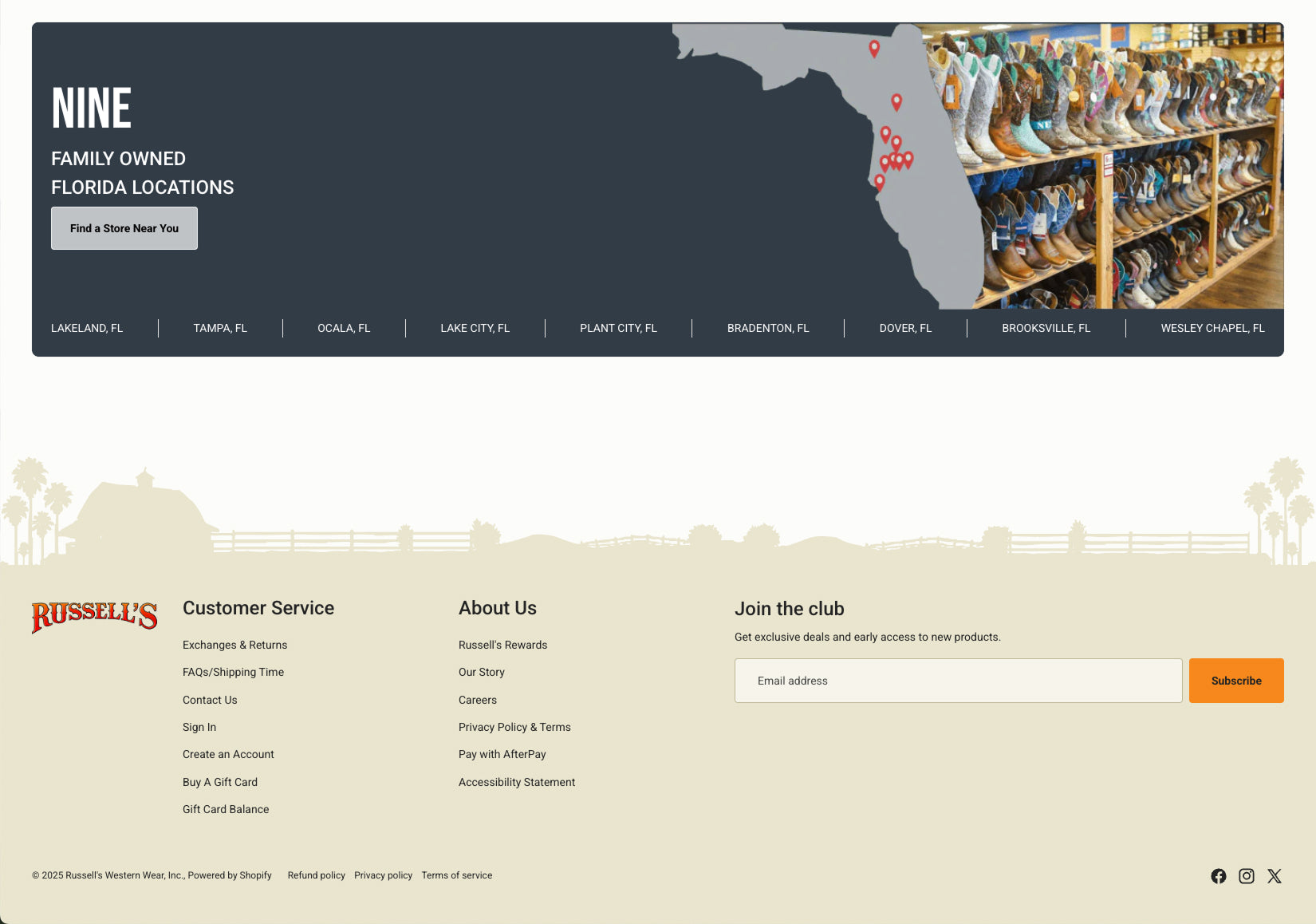Click the northernmost map pin on Florida
Image resolution: width=1316 pixels, height=924 pixels.
coord(874,49)
